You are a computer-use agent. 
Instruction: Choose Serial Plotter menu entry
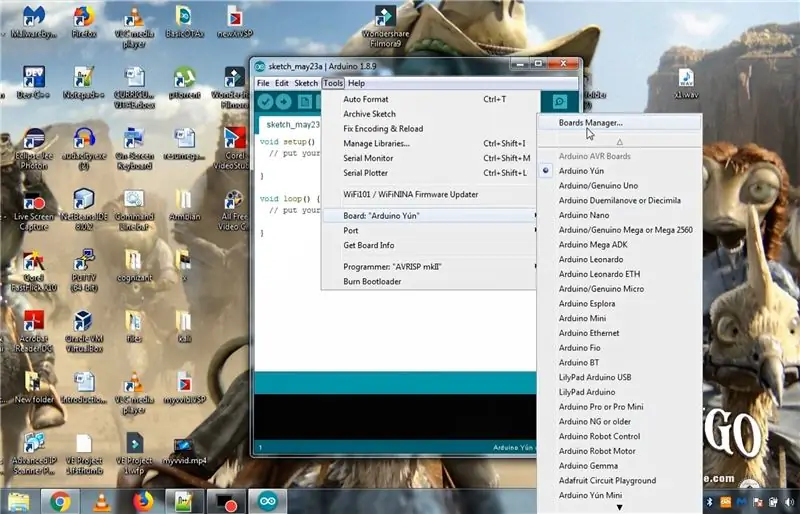click(x=430, y=173)
